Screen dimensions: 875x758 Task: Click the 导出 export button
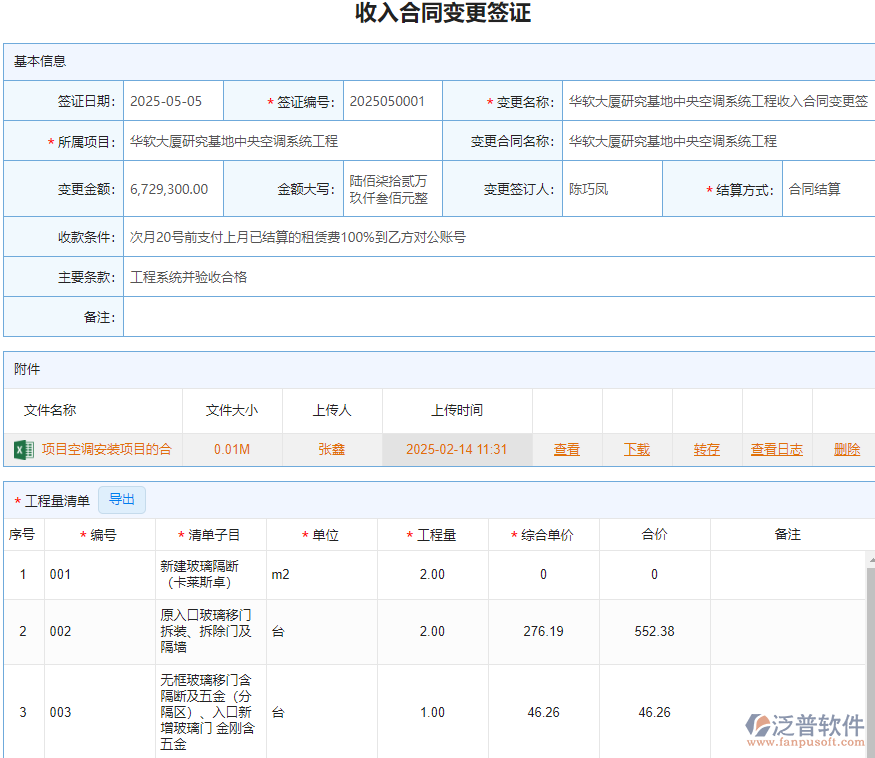point(121,500)
